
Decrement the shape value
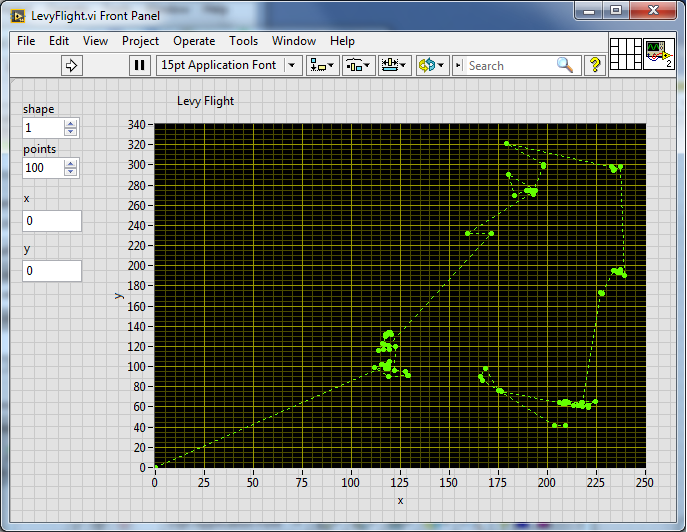(x=70, y=132)
